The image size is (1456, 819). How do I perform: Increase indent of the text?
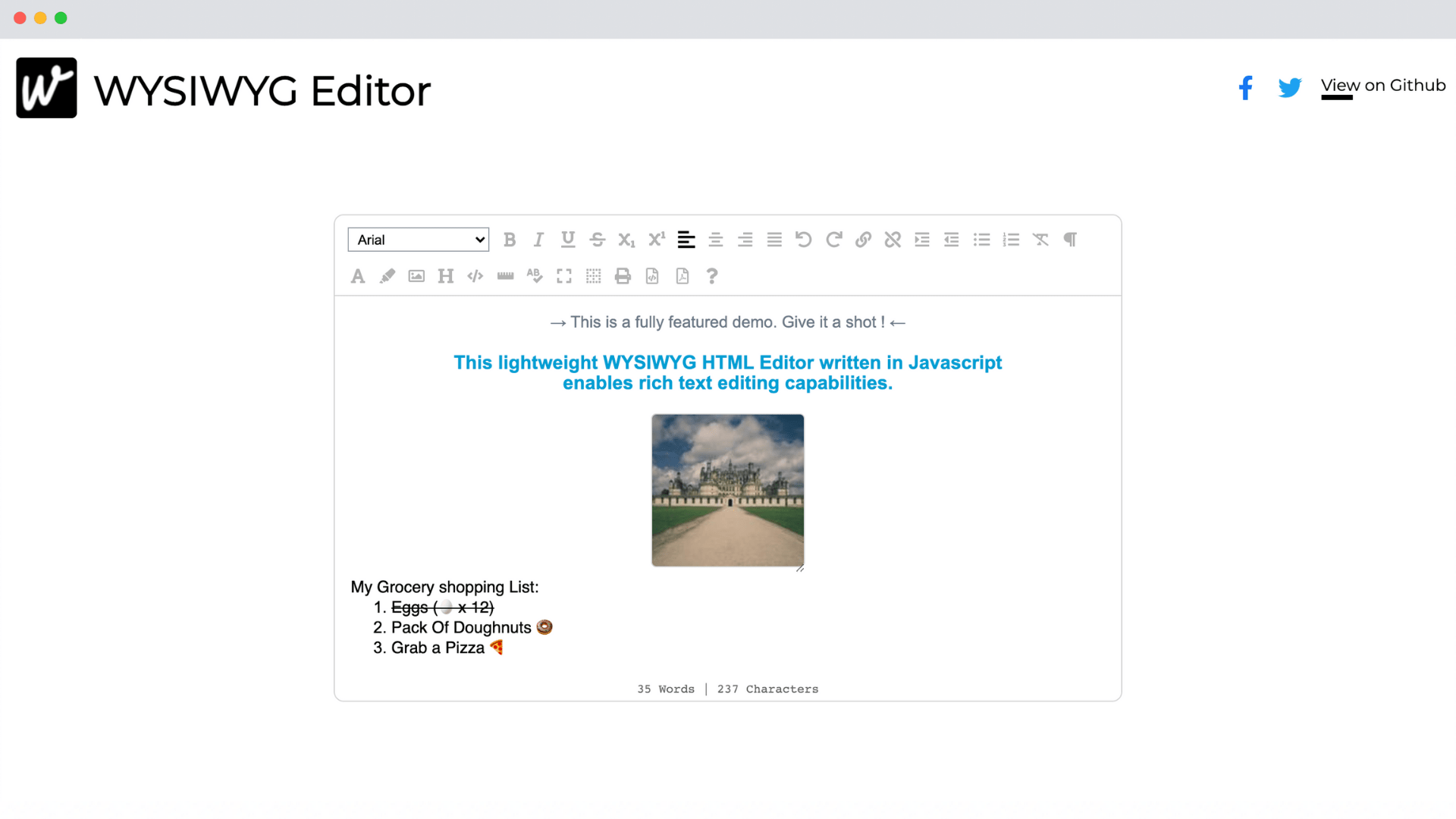point(922,240)
